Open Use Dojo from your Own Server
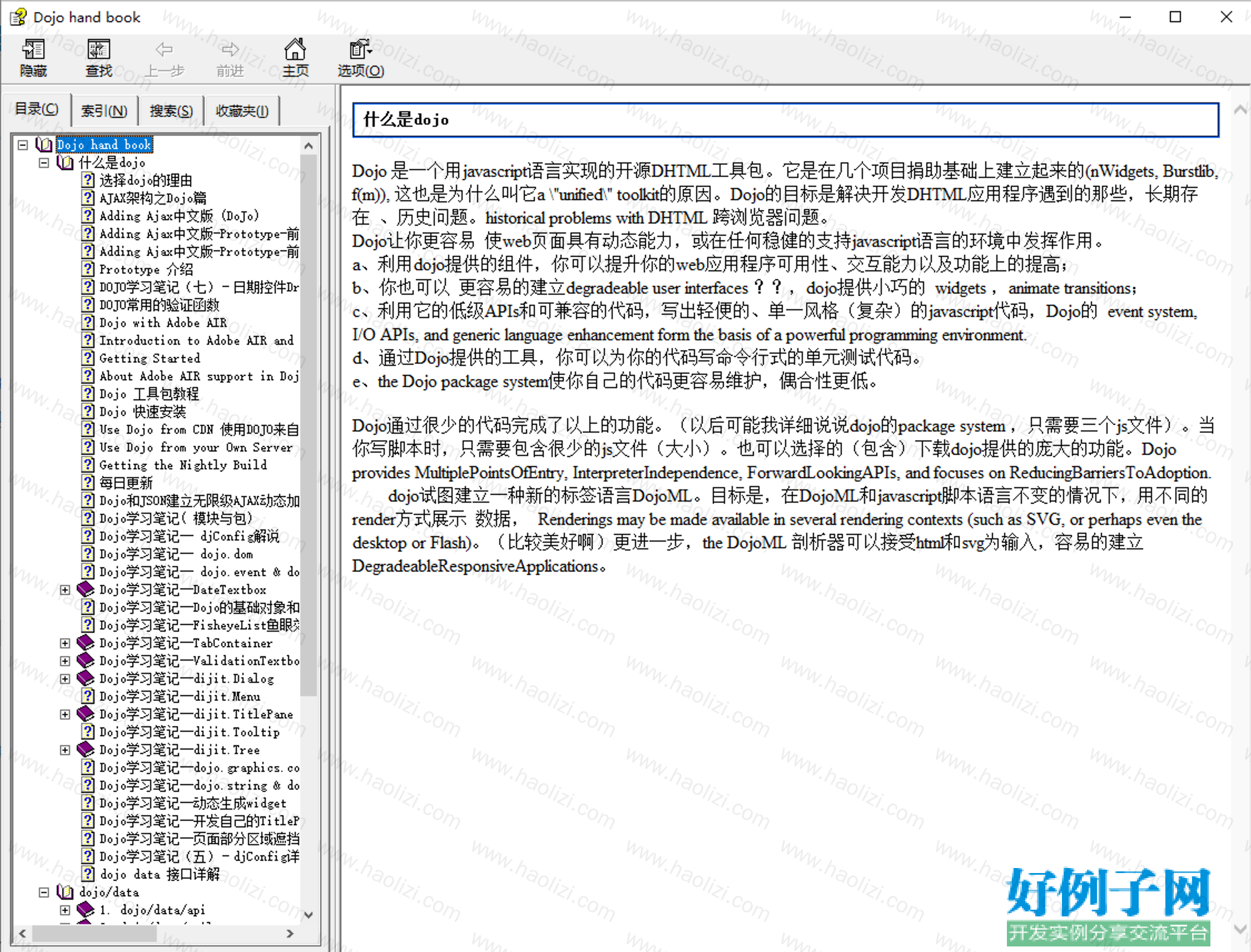The width and height of the screenshot is (1251, 952). point(196,448)
